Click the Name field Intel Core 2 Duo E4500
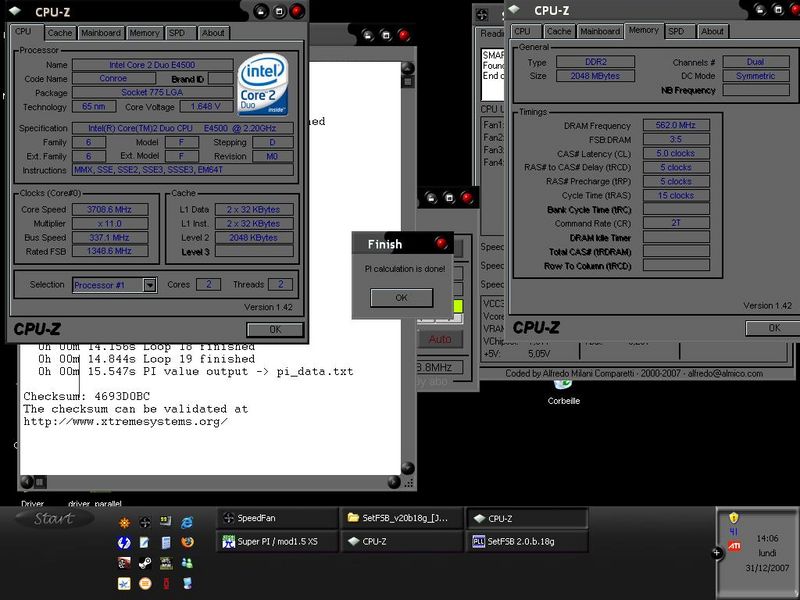Viewport: 800px width, 600px height. (x=152, y=65)
